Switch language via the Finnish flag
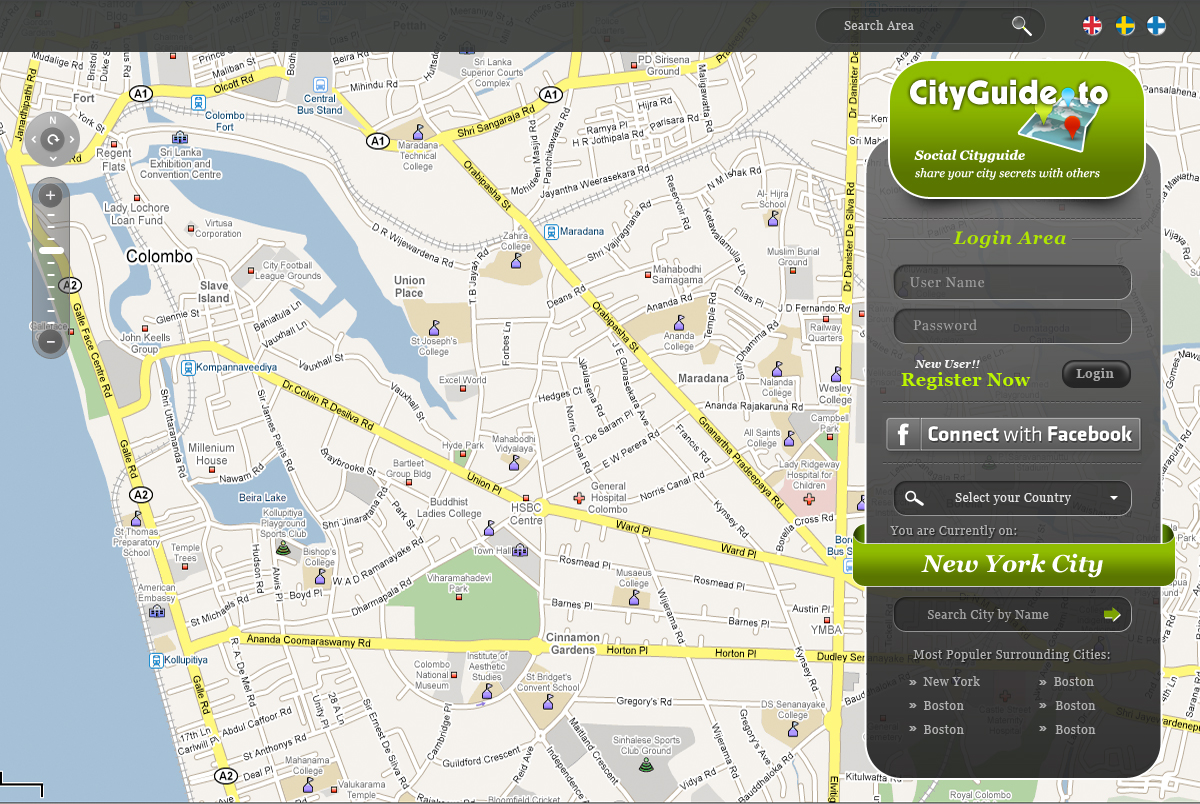The width and height of the screenshot is (1200, 804). coord(1156,26)
